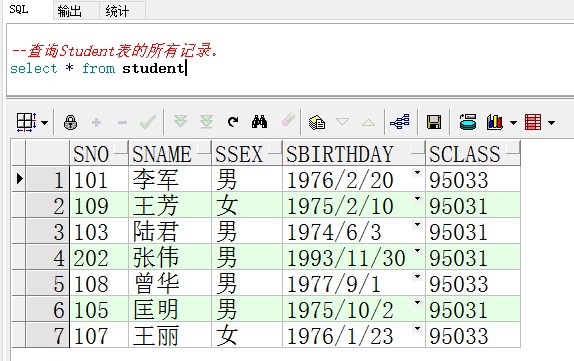The height and width of the screenshot is (361, 574).
Task: Click the query by example icon
Action: 317,122
